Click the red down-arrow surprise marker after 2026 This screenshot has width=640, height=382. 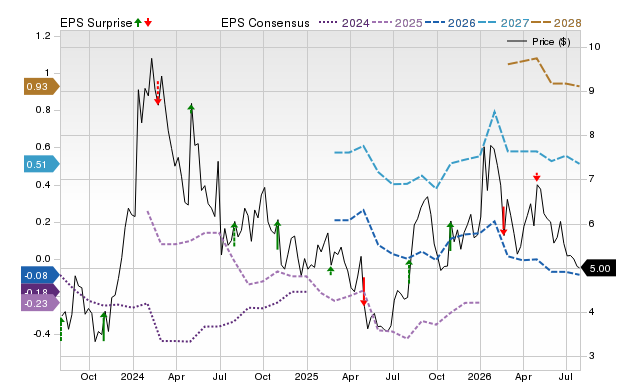503,221
